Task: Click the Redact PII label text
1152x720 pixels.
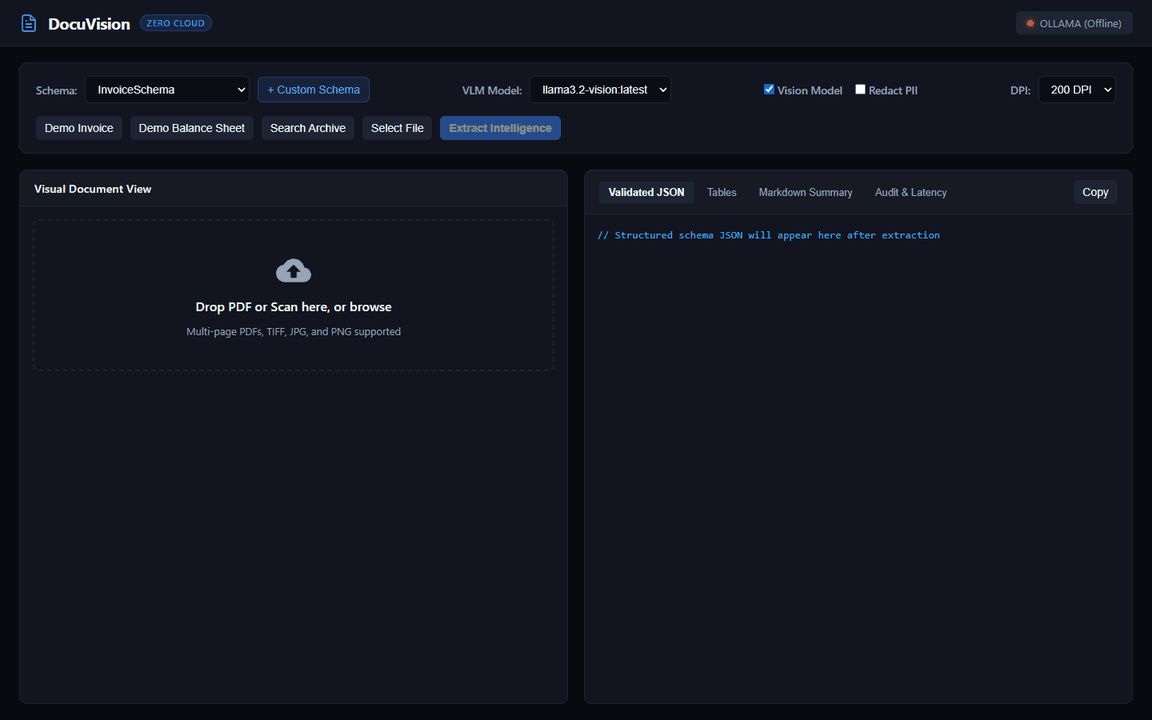Action: [893, 90]
